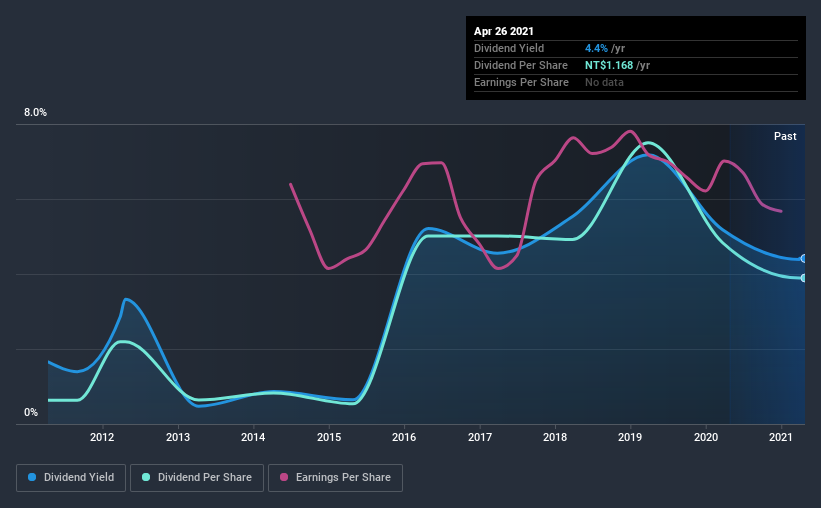Click the tooltip Dividend Per Share row label

520,65
